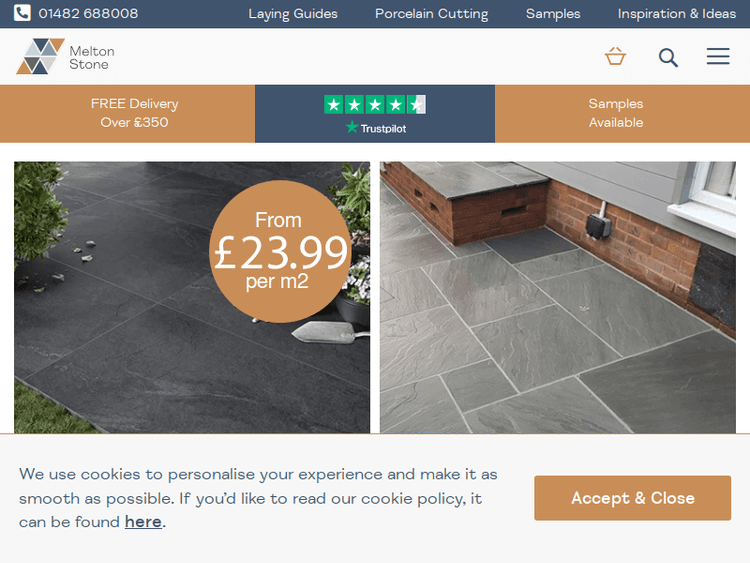
Task: Open the search magnifier icon
Action: pos(668,57)
